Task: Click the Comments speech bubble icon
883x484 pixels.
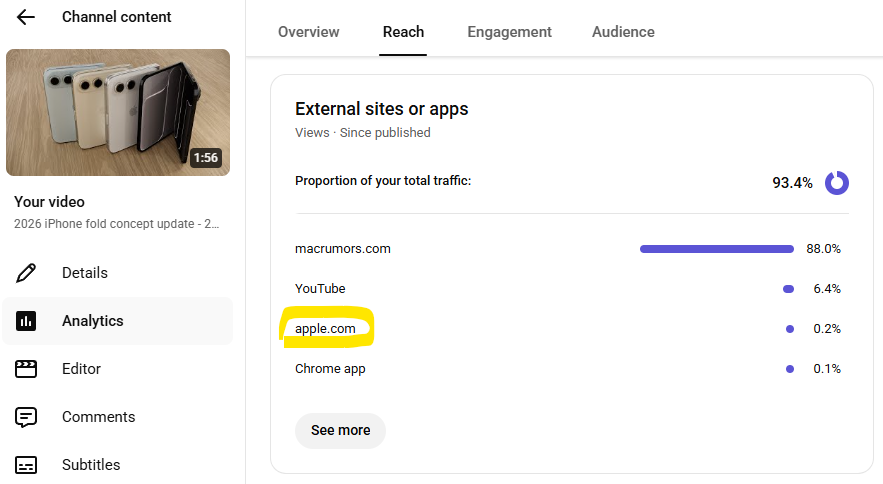Action: click(x=27, y=417)
